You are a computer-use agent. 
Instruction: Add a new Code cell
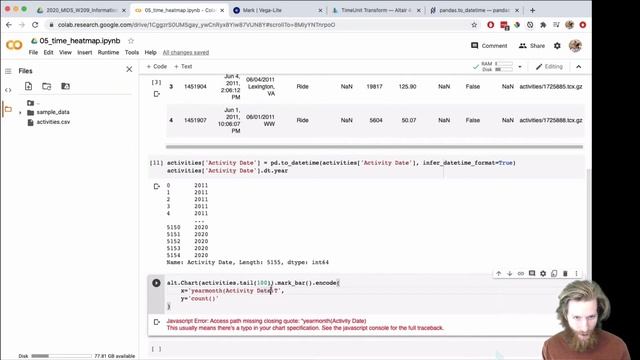(157, 67)
